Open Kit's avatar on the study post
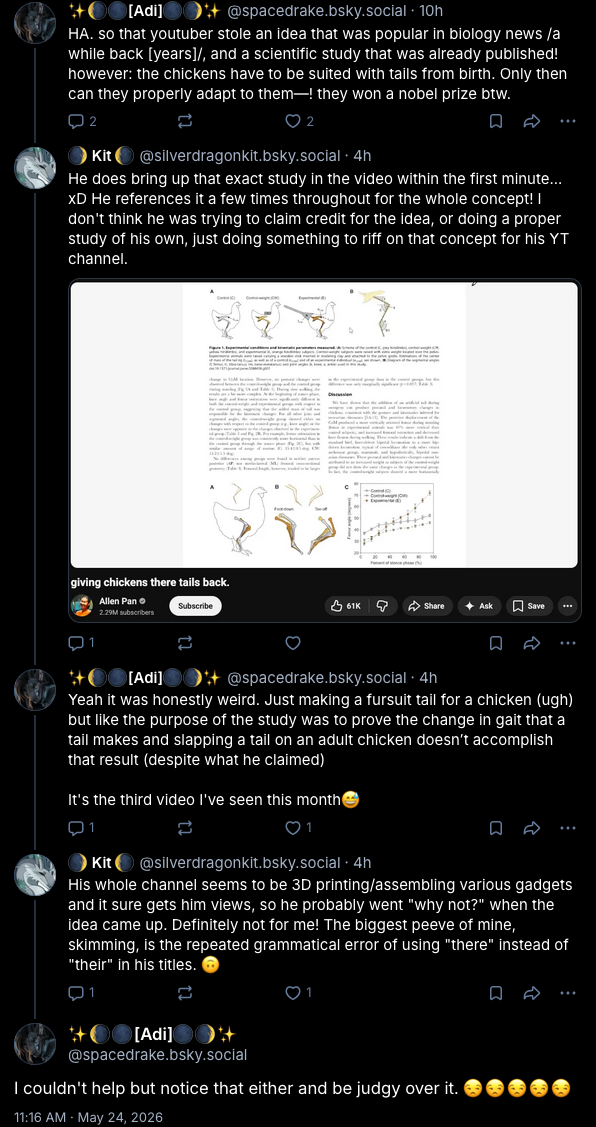The image size is (596, 1127). [x=35, y=167]
